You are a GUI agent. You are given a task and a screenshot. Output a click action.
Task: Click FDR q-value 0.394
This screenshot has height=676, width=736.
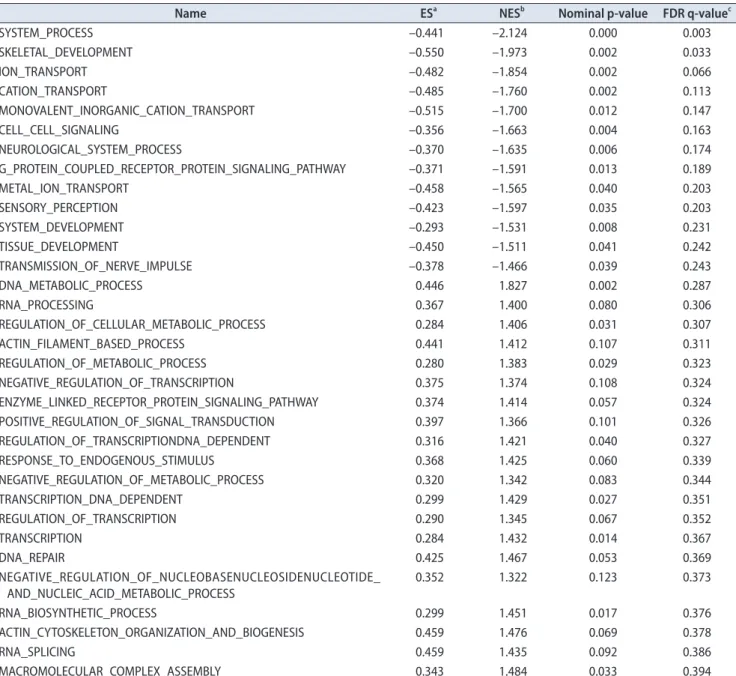697,671
